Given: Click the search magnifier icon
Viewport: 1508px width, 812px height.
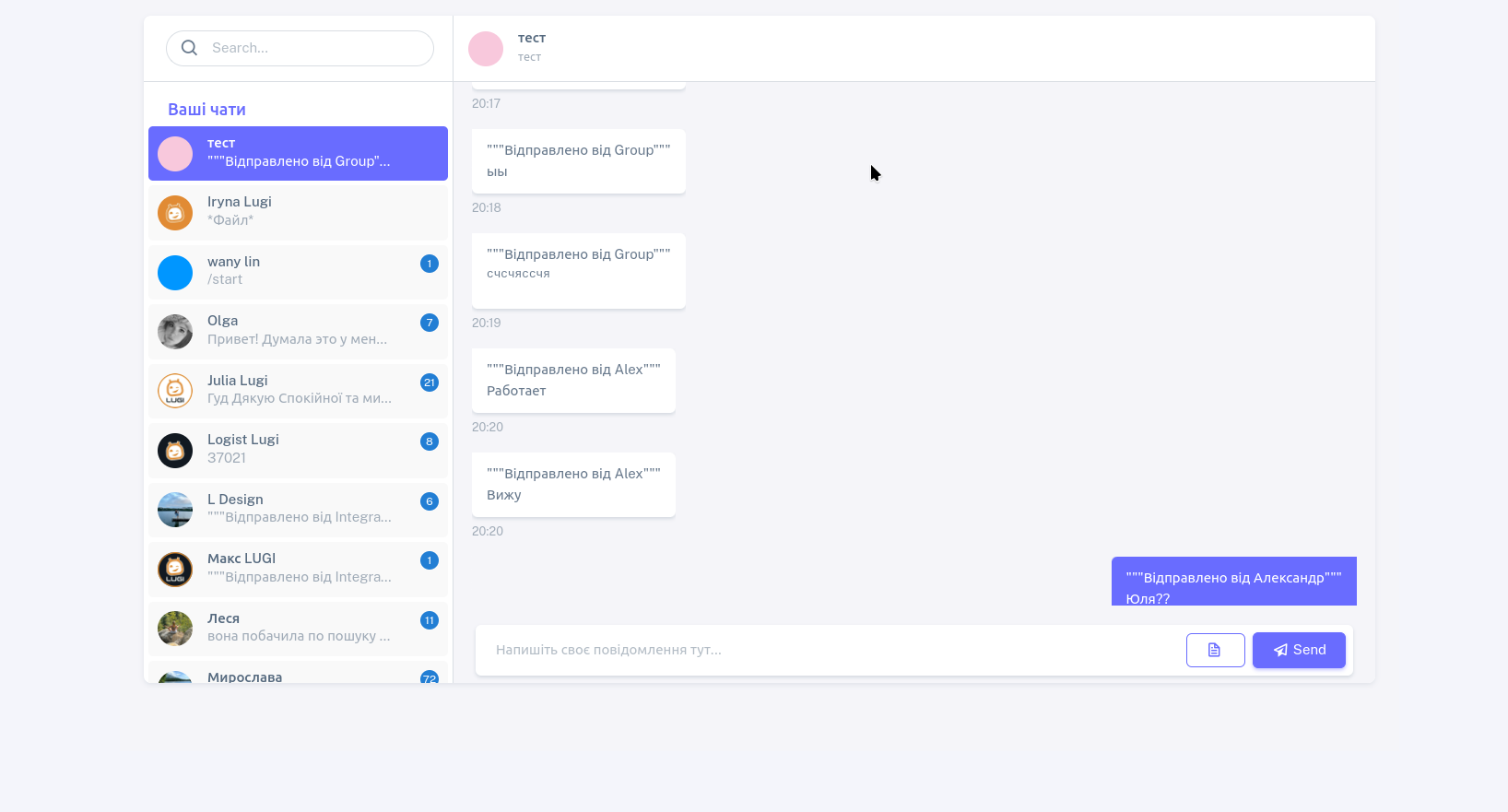Looking at the screenshot, I should [189, 48].
